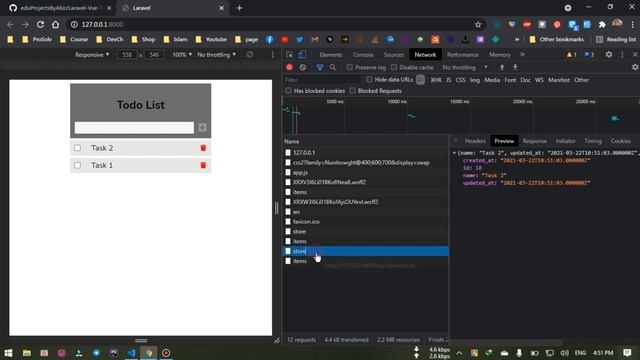Open DevTools more options menu
This screenshot has height=360, width=640.
point(622,54)
